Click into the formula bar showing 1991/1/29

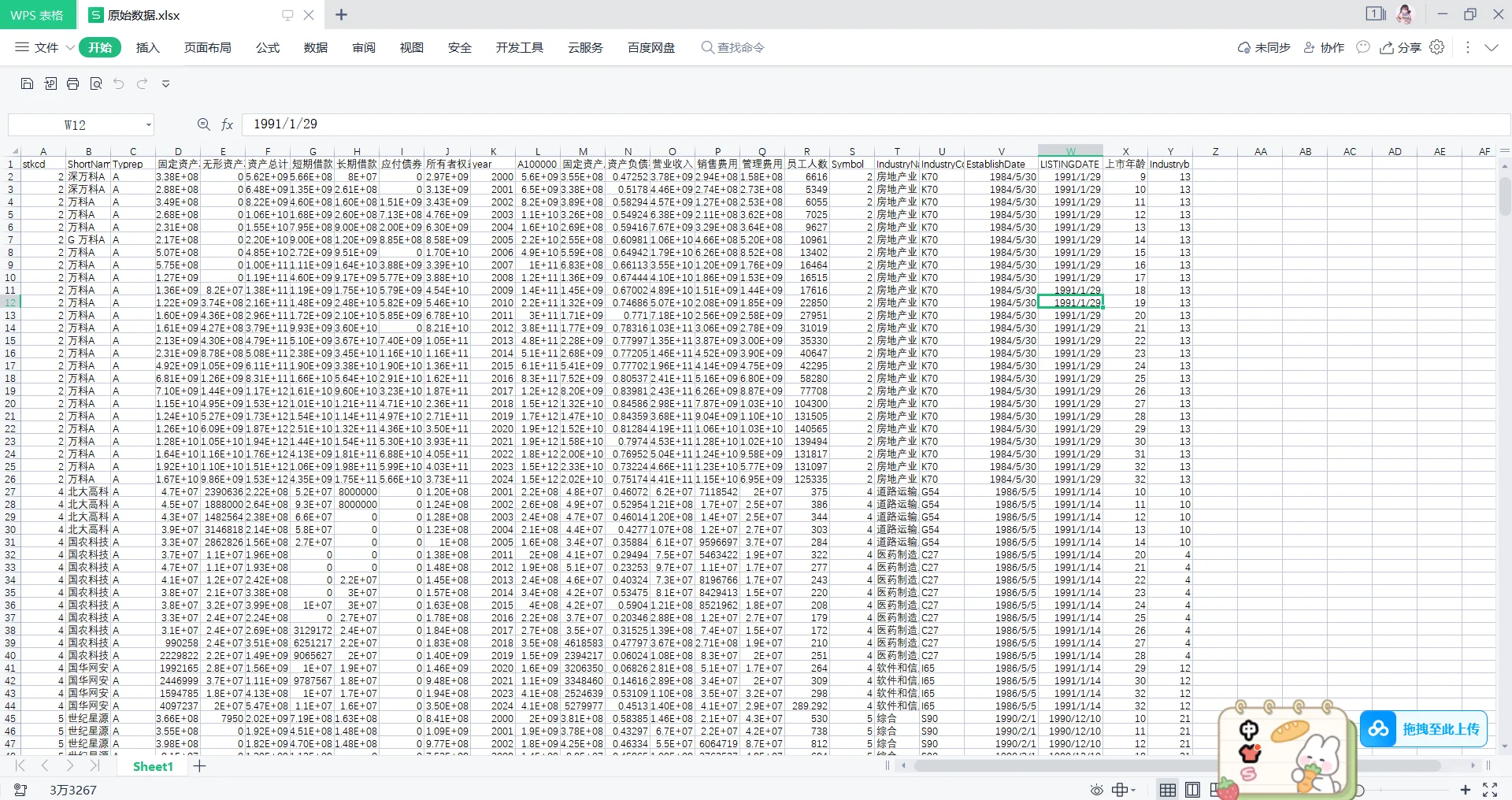click(876, 124)
